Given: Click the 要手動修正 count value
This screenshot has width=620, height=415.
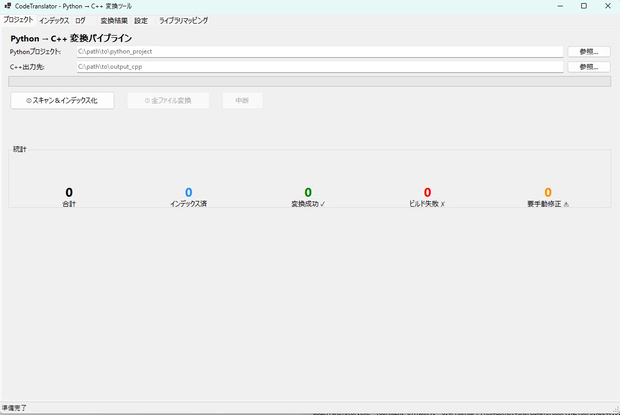Looking at the screenshot, I should tap(548, 192).
